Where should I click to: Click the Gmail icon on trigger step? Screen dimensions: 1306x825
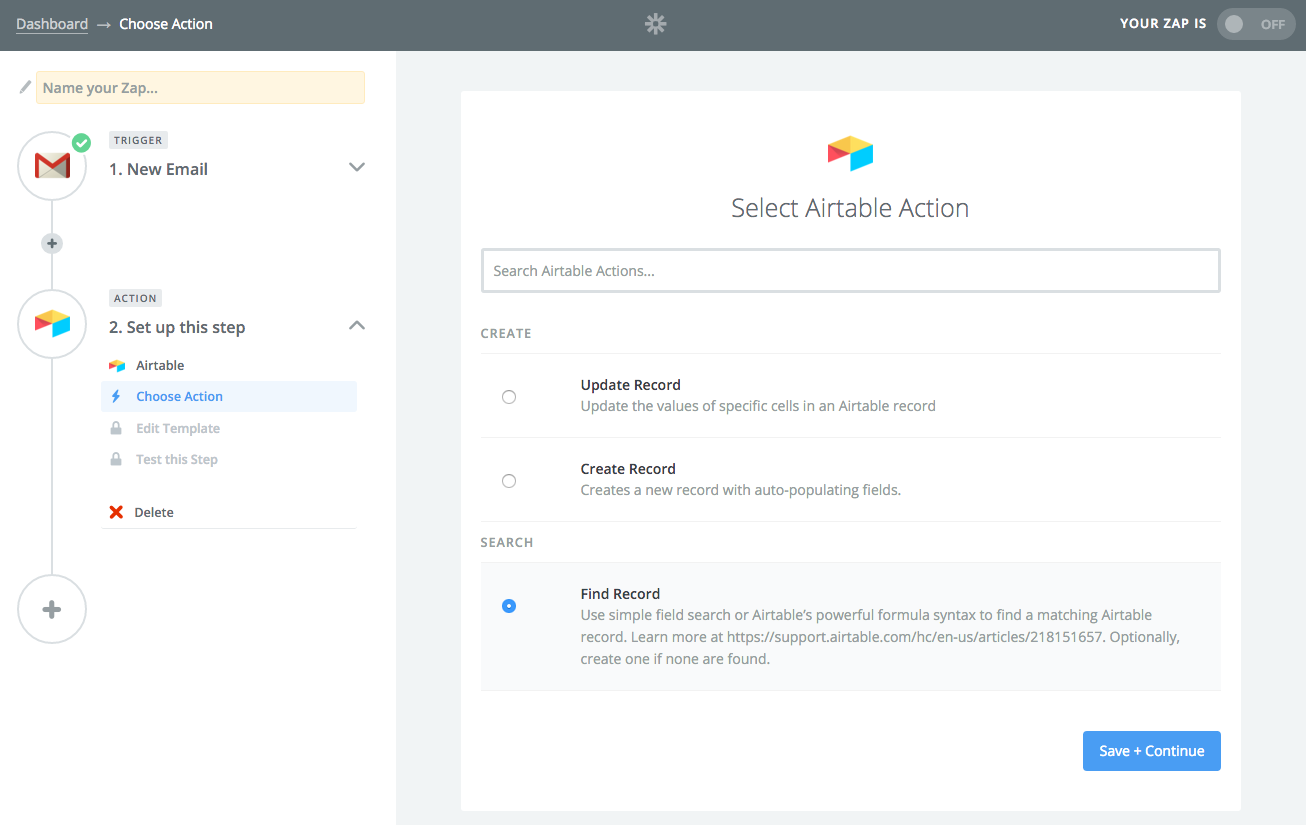52,166
